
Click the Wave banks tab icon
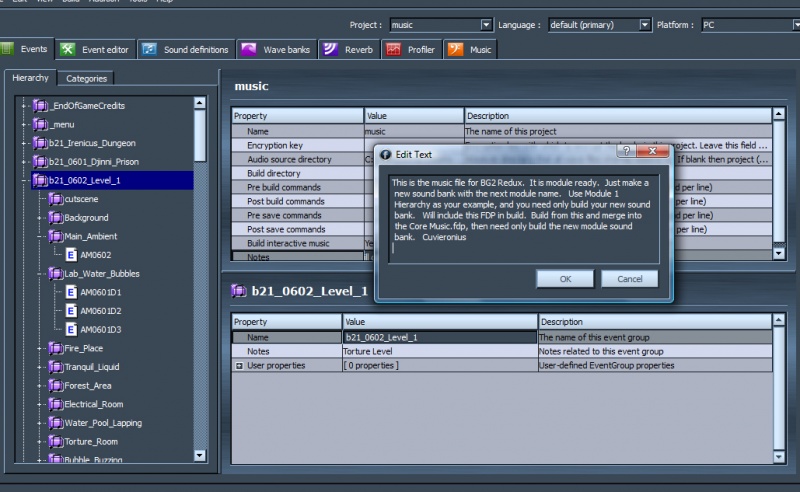click(249, 48)
